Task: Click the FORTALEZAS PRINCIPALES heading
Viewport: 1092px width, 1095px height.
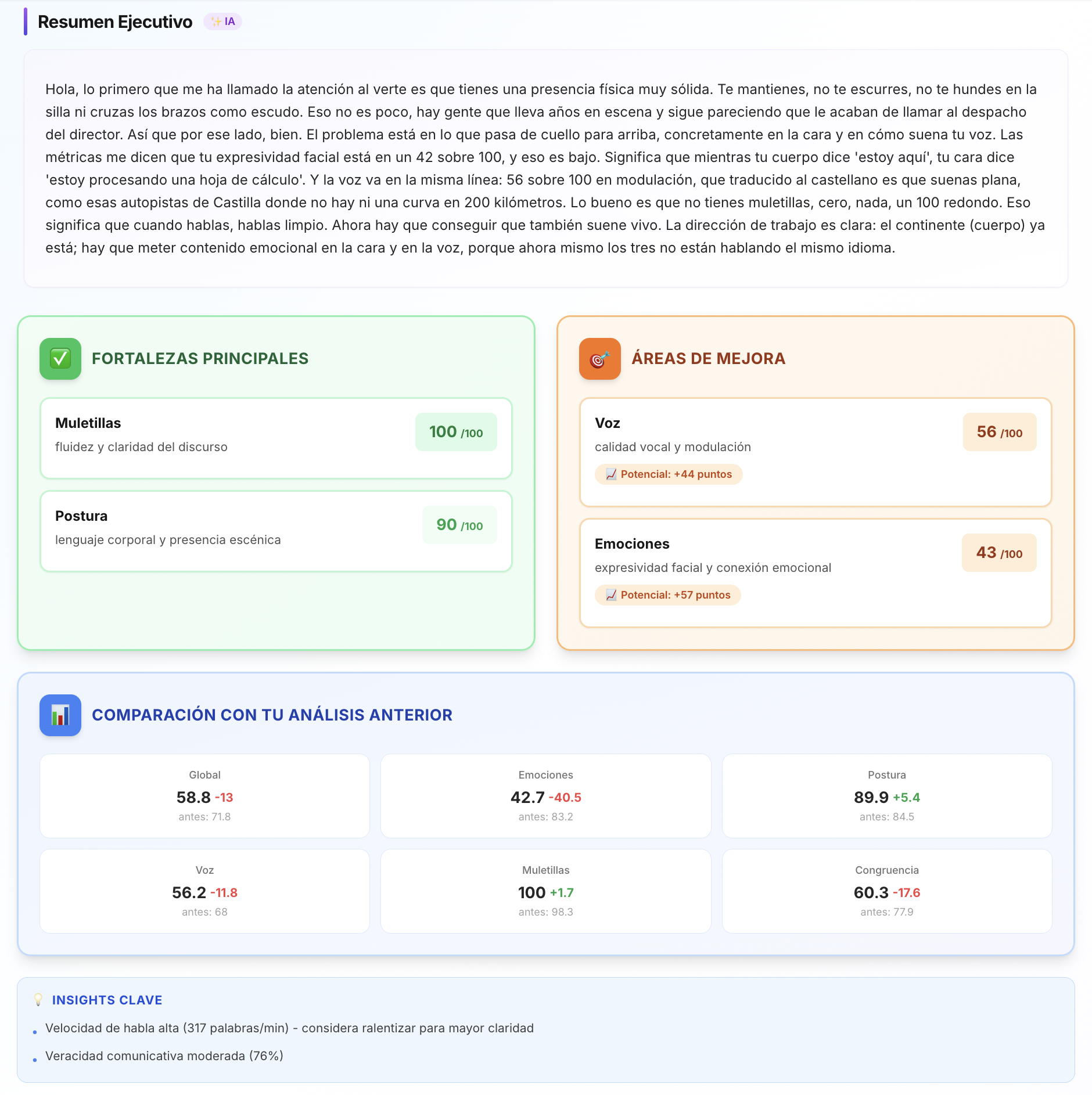Action: coord(200,359)
